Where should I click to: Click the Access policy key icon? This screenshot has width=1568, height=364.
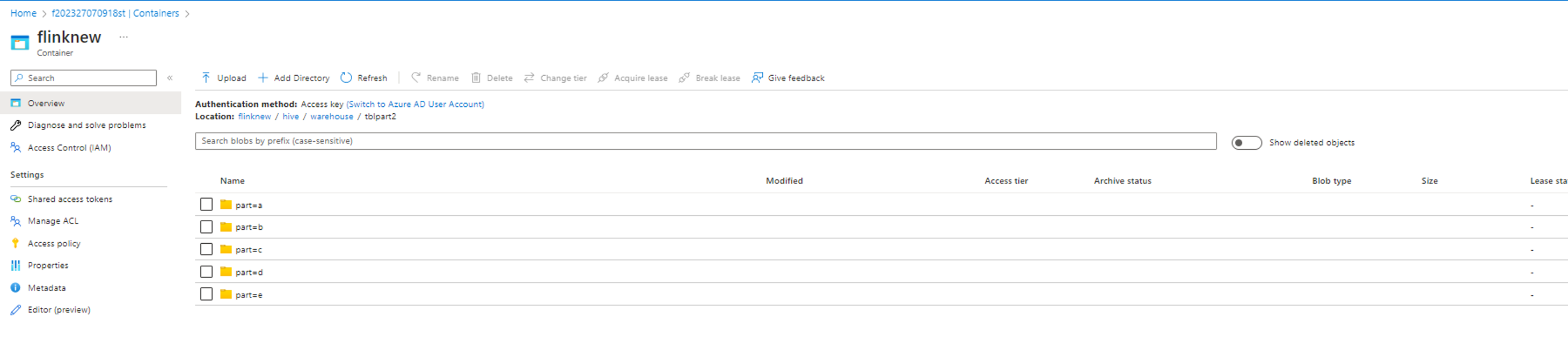click(16, 243)
